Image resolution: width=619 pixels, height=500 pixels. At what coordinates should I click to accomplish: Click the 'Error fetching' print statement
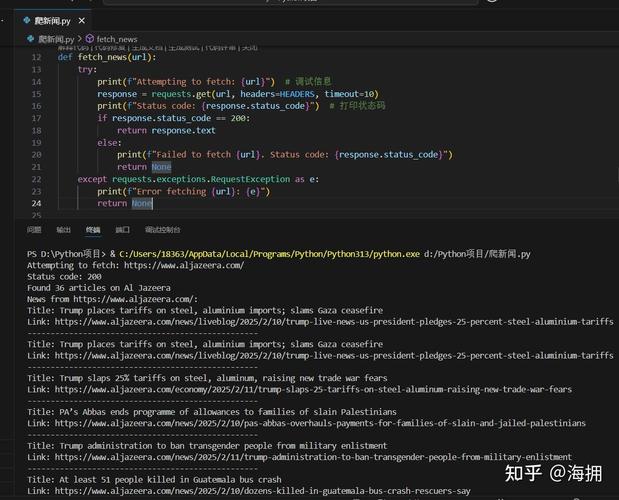coord(184,191)
